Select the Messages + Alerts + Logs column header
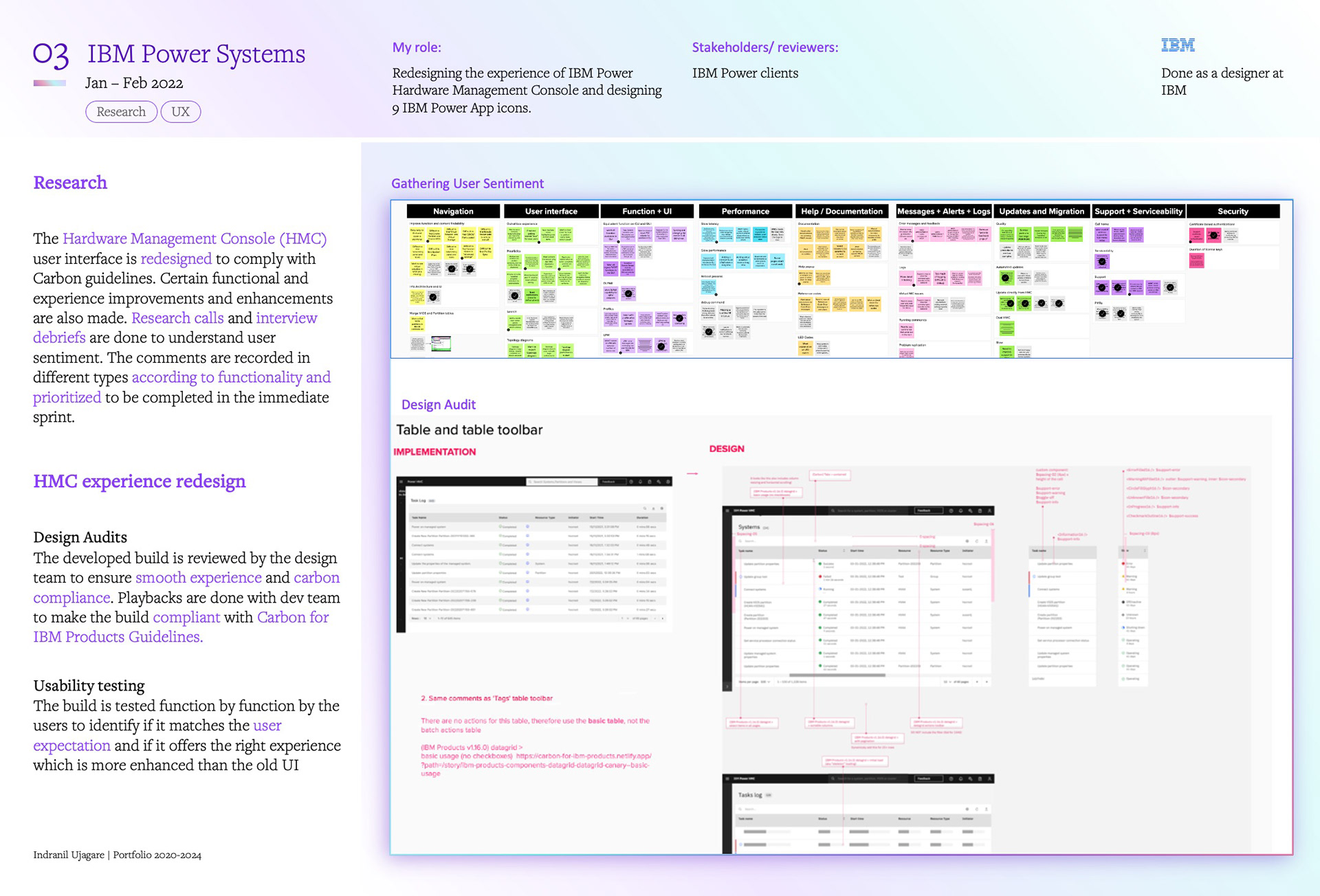This screenshot has width=1320, height=896. tap(943, 211)
